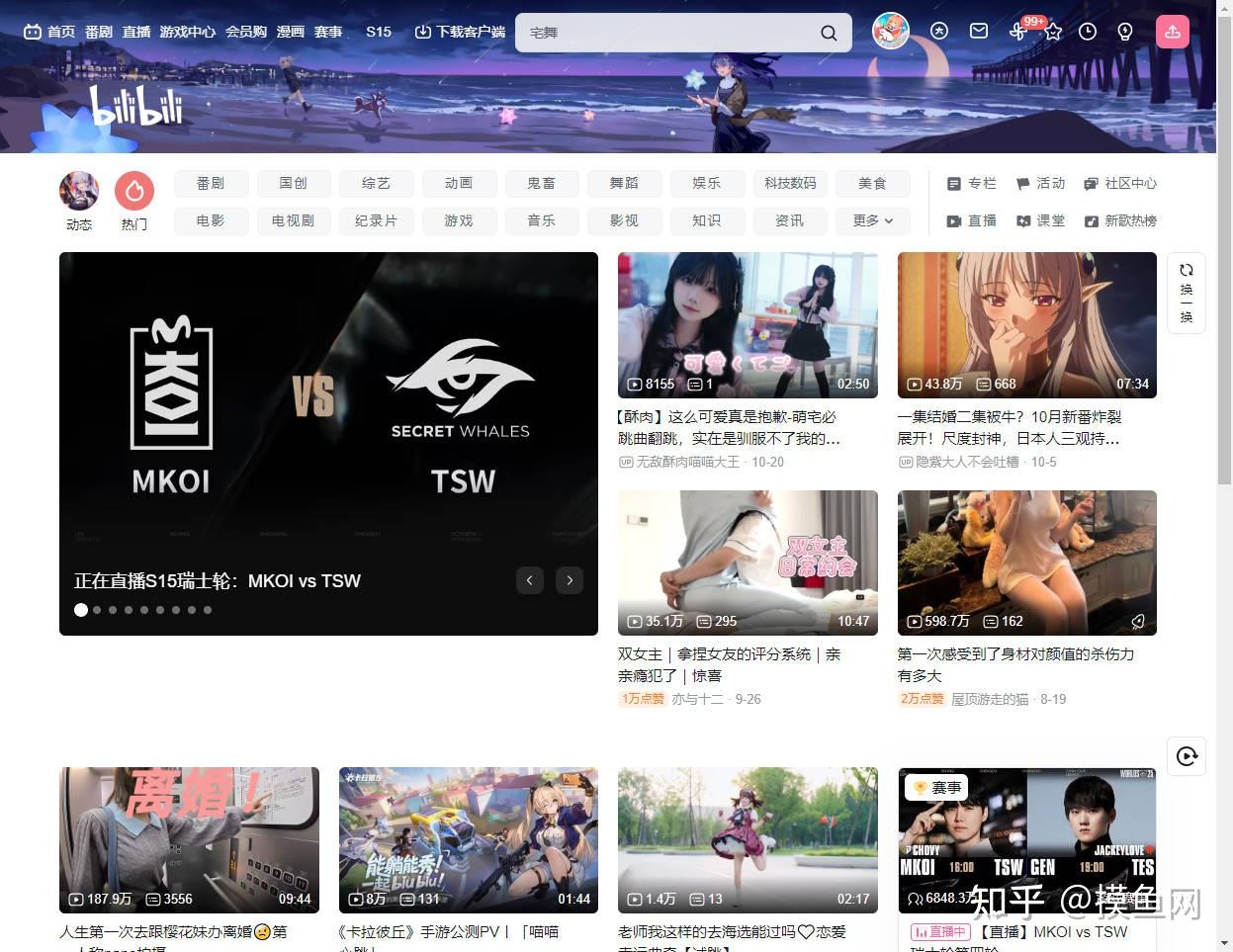
Task: Switch to the 番剧 tab
Action: [x=210, y=183]
